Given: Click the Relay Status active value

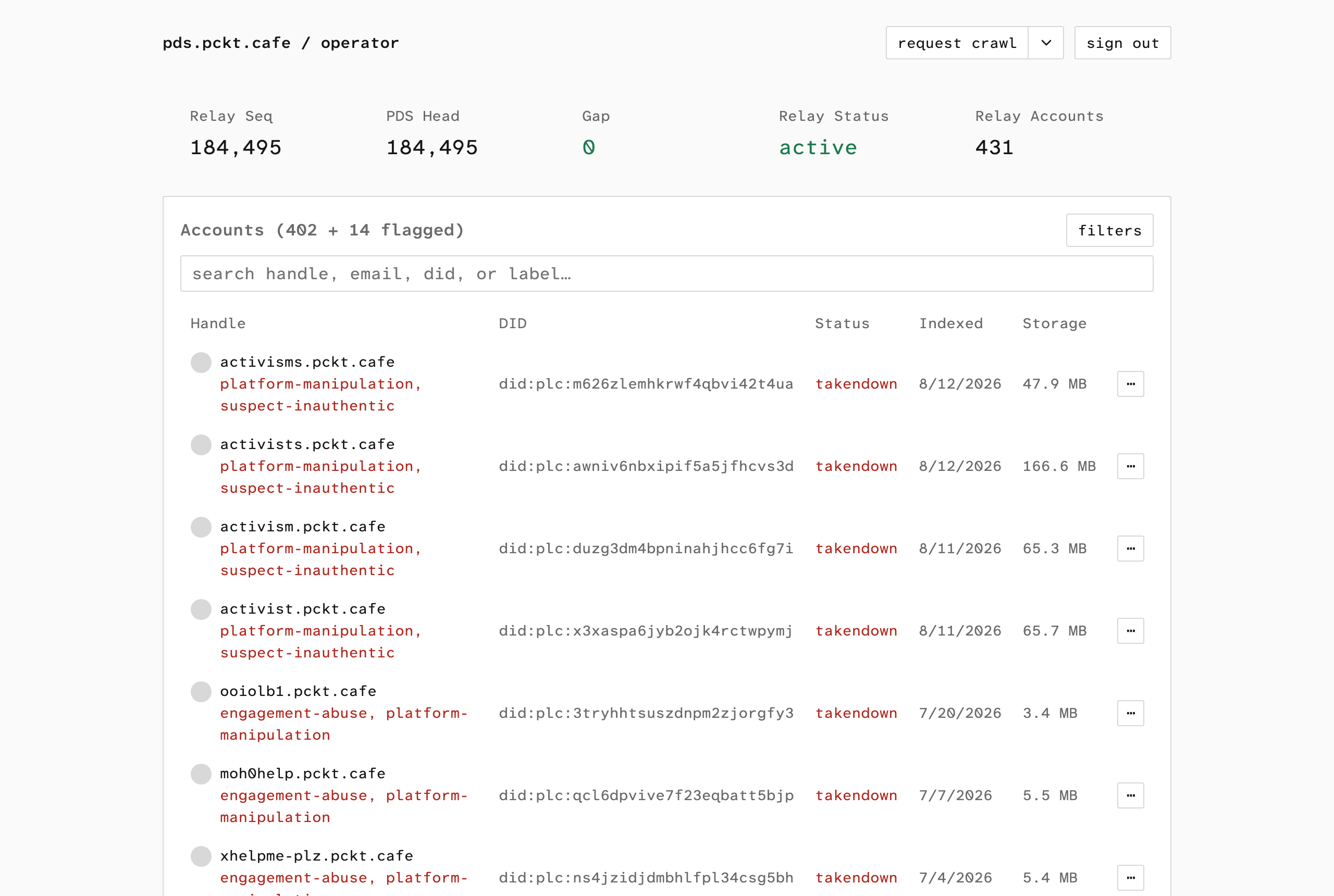Looking at the screenshot, I should pos(818,147).
